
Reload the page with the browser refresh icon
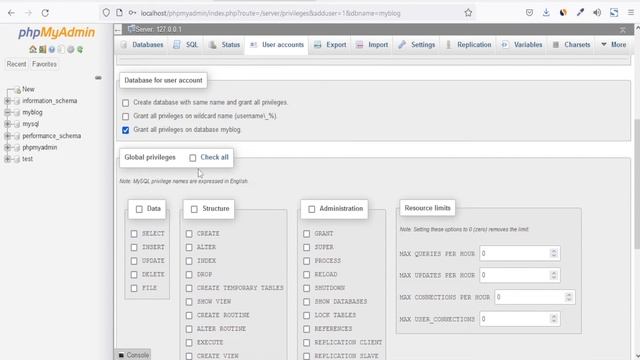tap(45, 13)
